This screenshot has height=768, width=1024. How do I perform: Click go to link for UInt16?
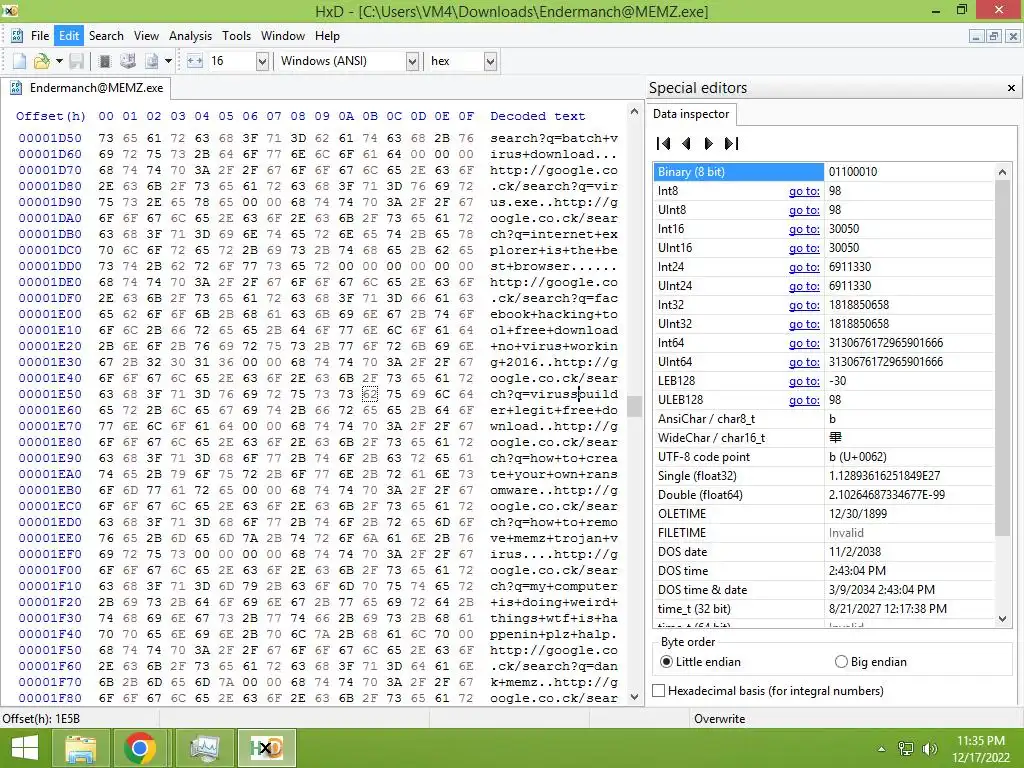pos(804,248)
